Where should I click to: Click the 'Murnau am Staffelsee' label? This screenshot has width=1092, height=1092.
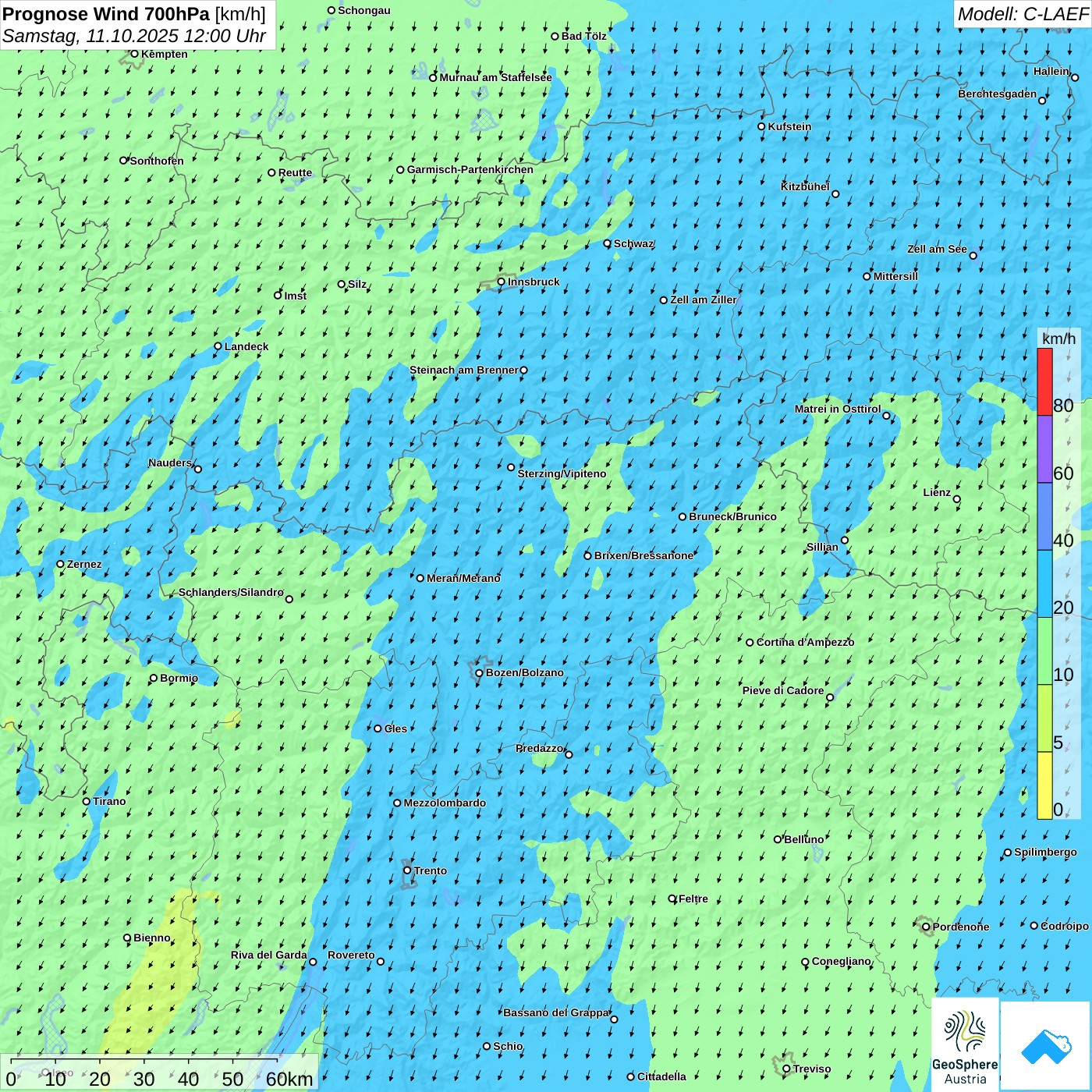(496, 77)
